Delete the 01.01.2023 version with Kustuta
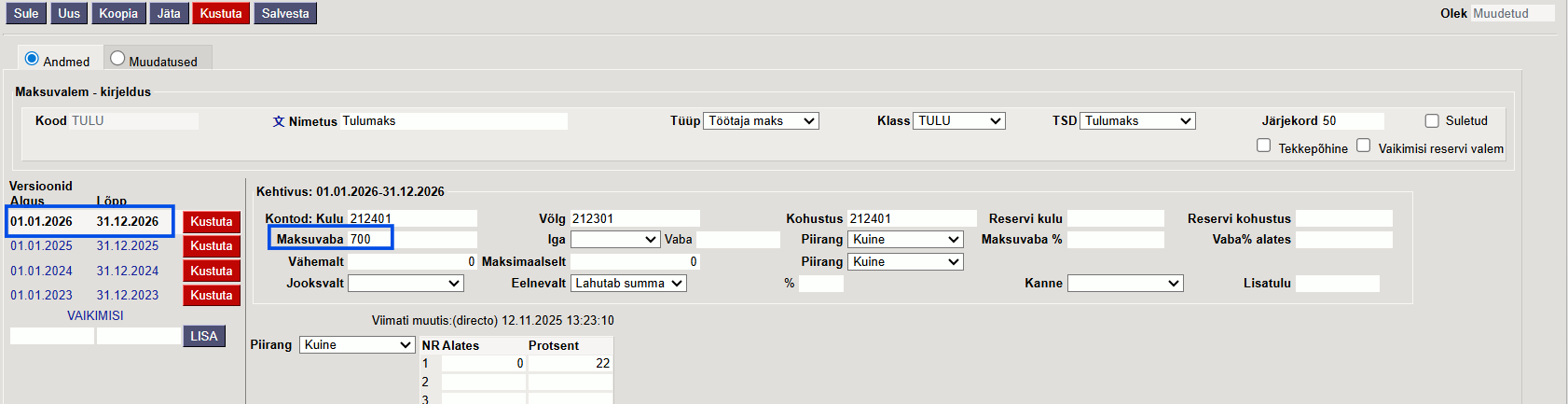The height and width of the screenshot is (404, 1568). [x=212, y=296]
